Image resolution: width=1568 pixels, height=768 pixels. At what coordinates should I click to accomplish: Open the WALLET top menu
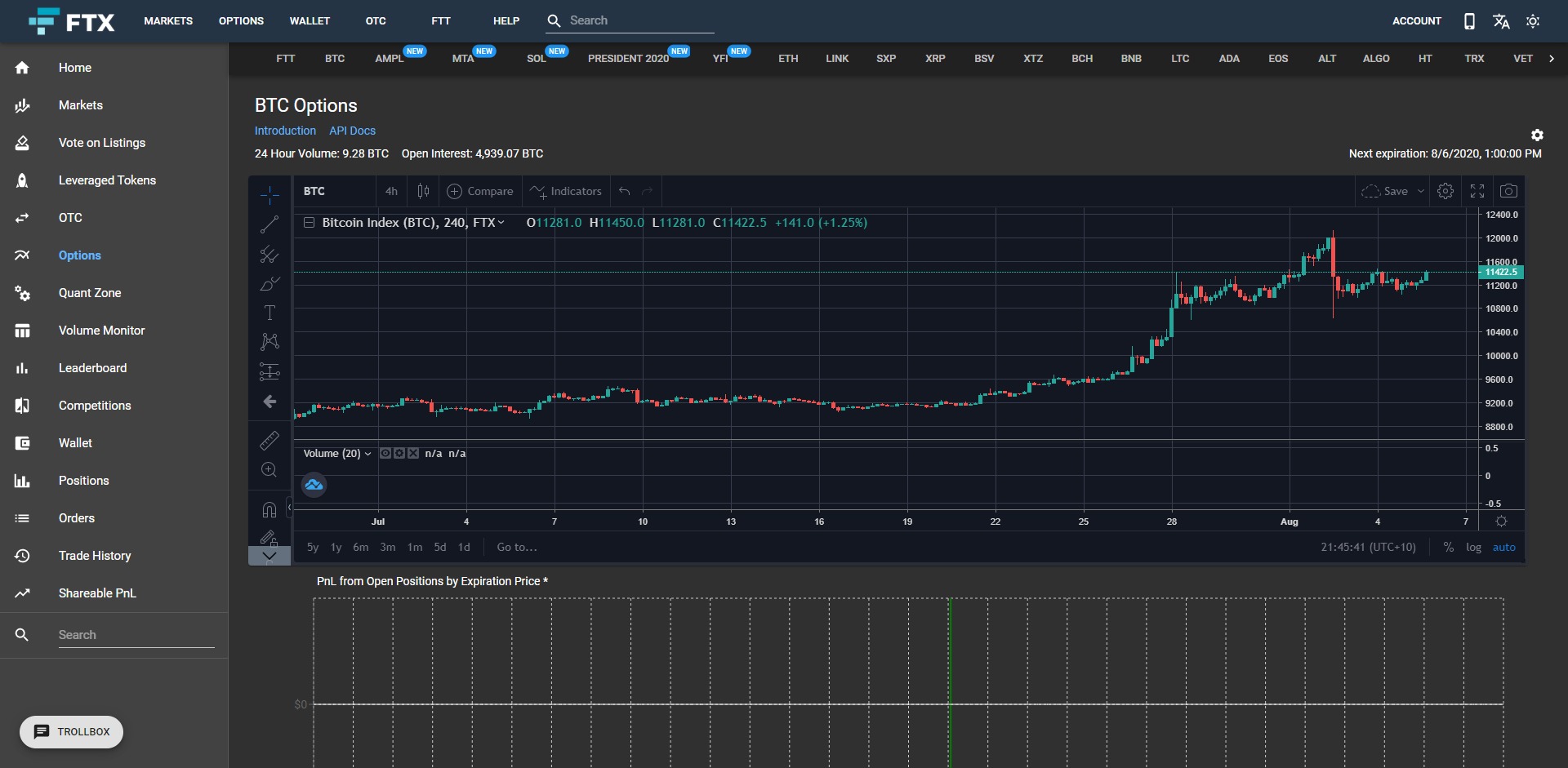coord(310,21)
